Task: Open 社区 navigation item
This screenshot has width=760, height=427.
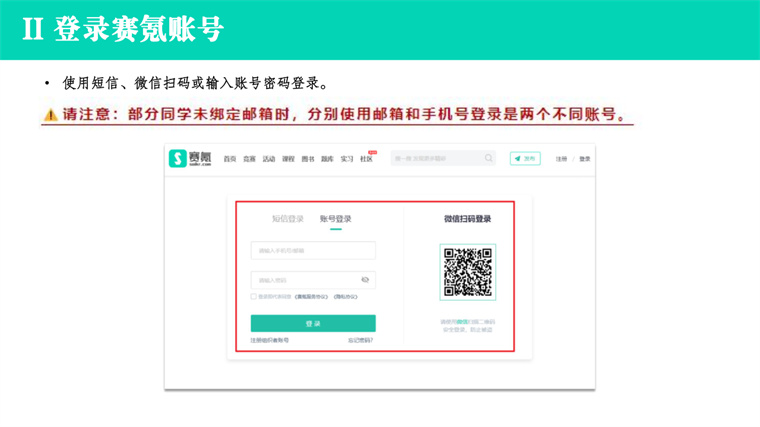Action: tap(366, 159)
